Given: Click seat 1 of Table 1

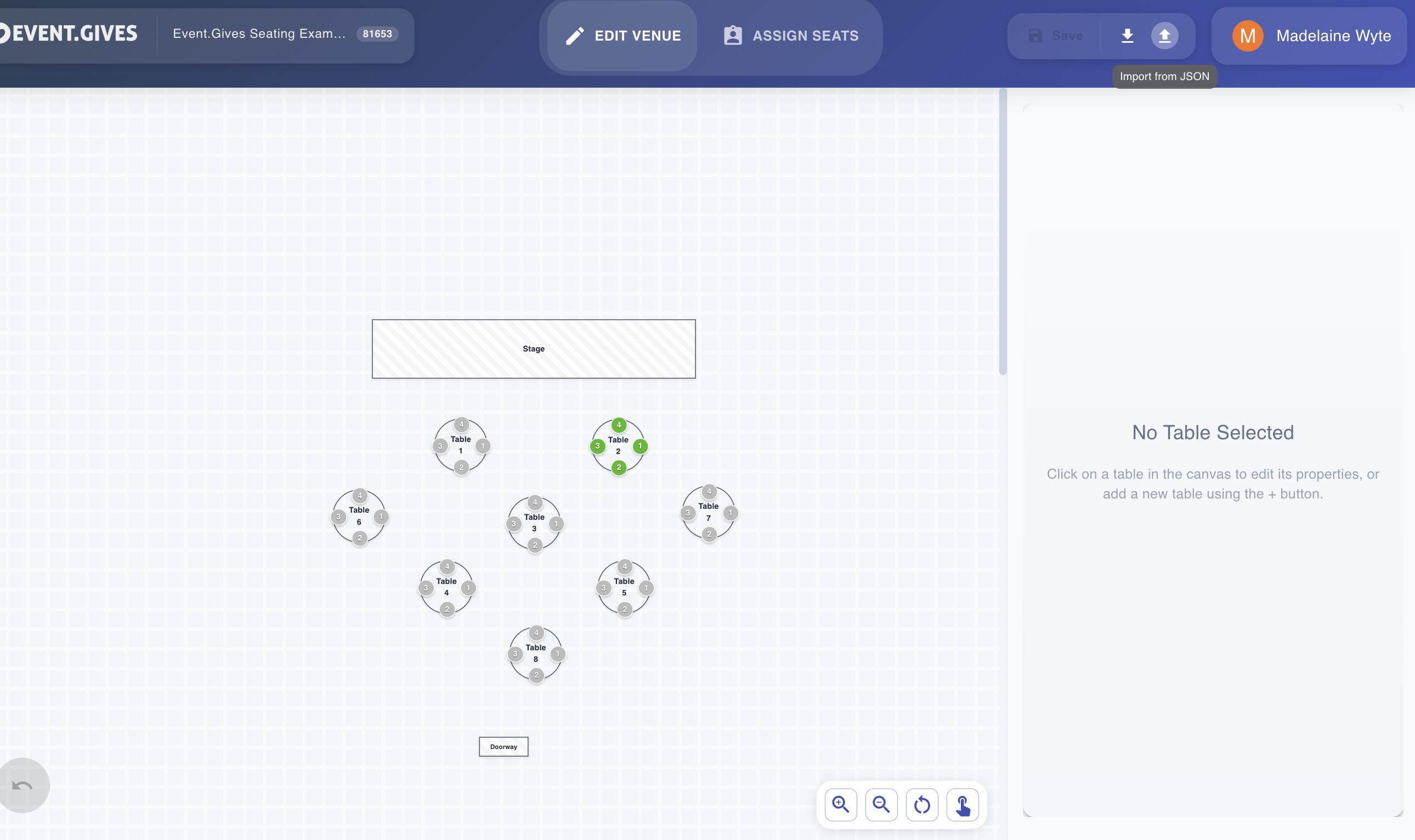Looking at the screenshot, I should pos(483,445).
